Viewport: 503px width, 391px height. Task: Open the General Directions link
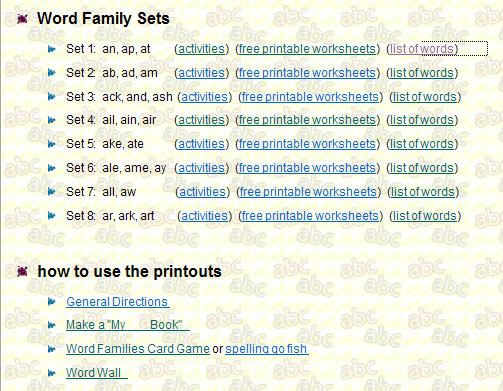tap(118, 302)
